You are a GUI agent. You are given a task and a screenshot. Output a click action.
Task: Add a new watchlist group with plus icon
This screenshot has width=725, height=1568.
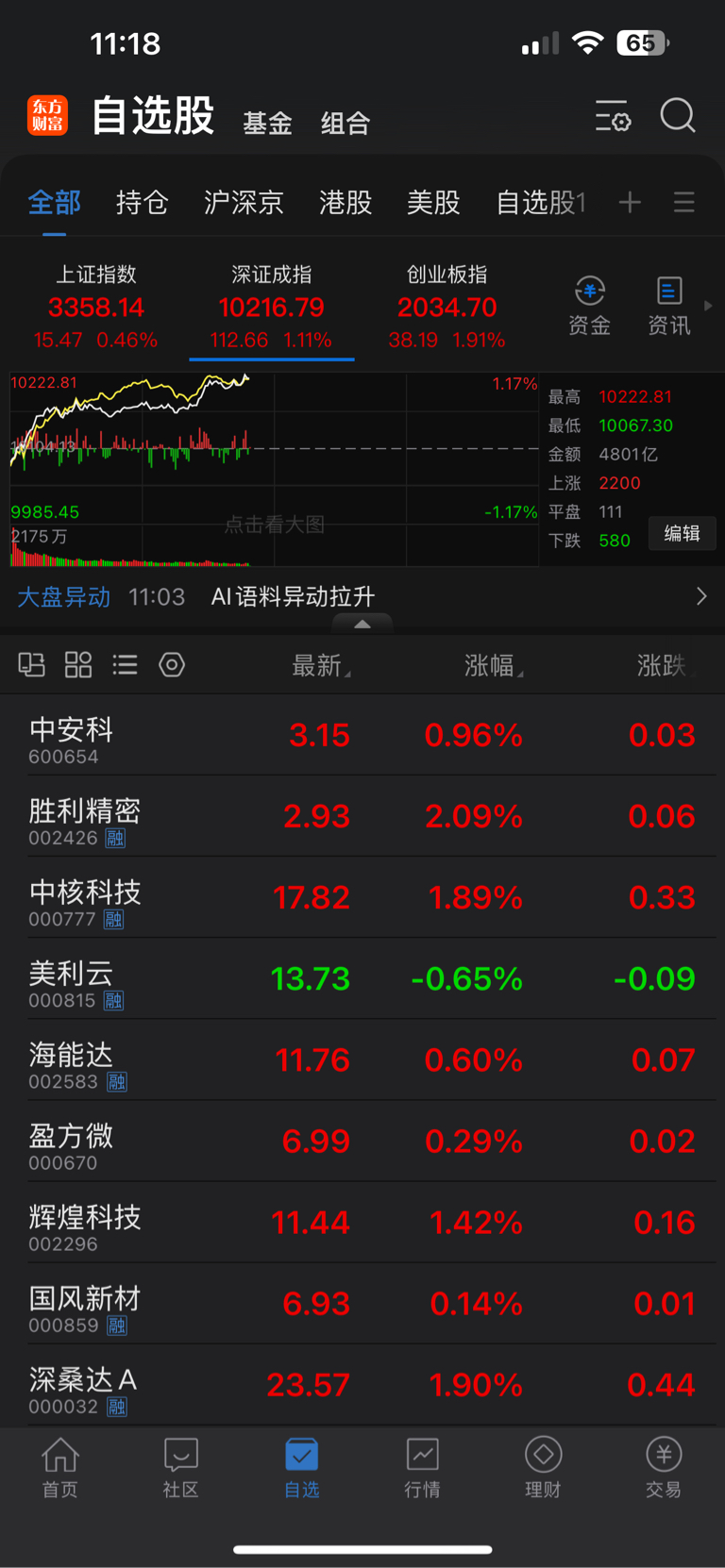630,202
